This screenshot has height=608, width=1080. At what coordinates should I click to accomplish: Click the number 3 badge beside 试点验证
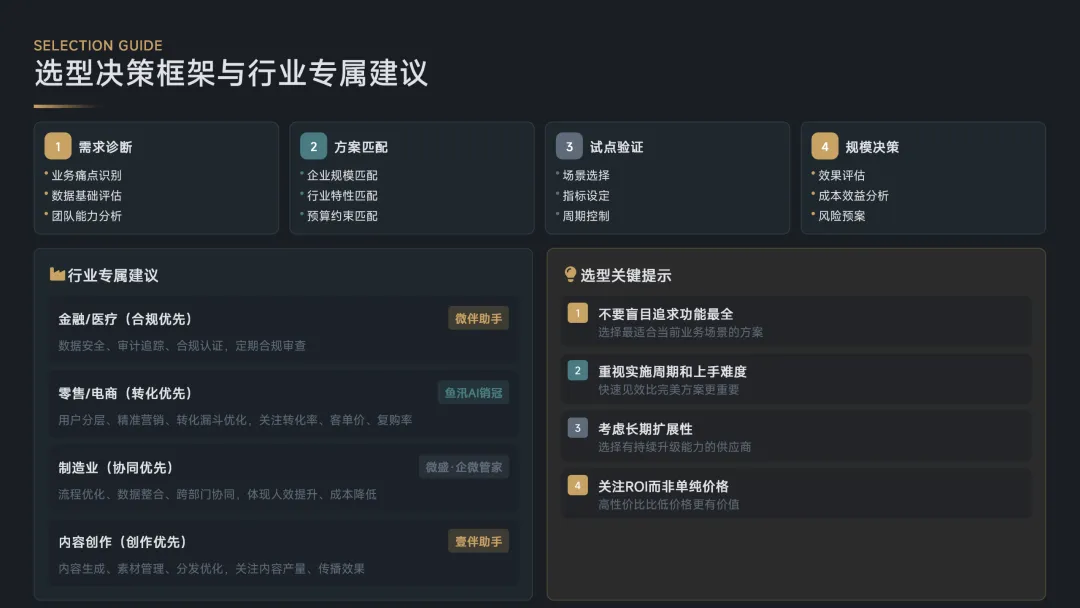click(569, 146)
